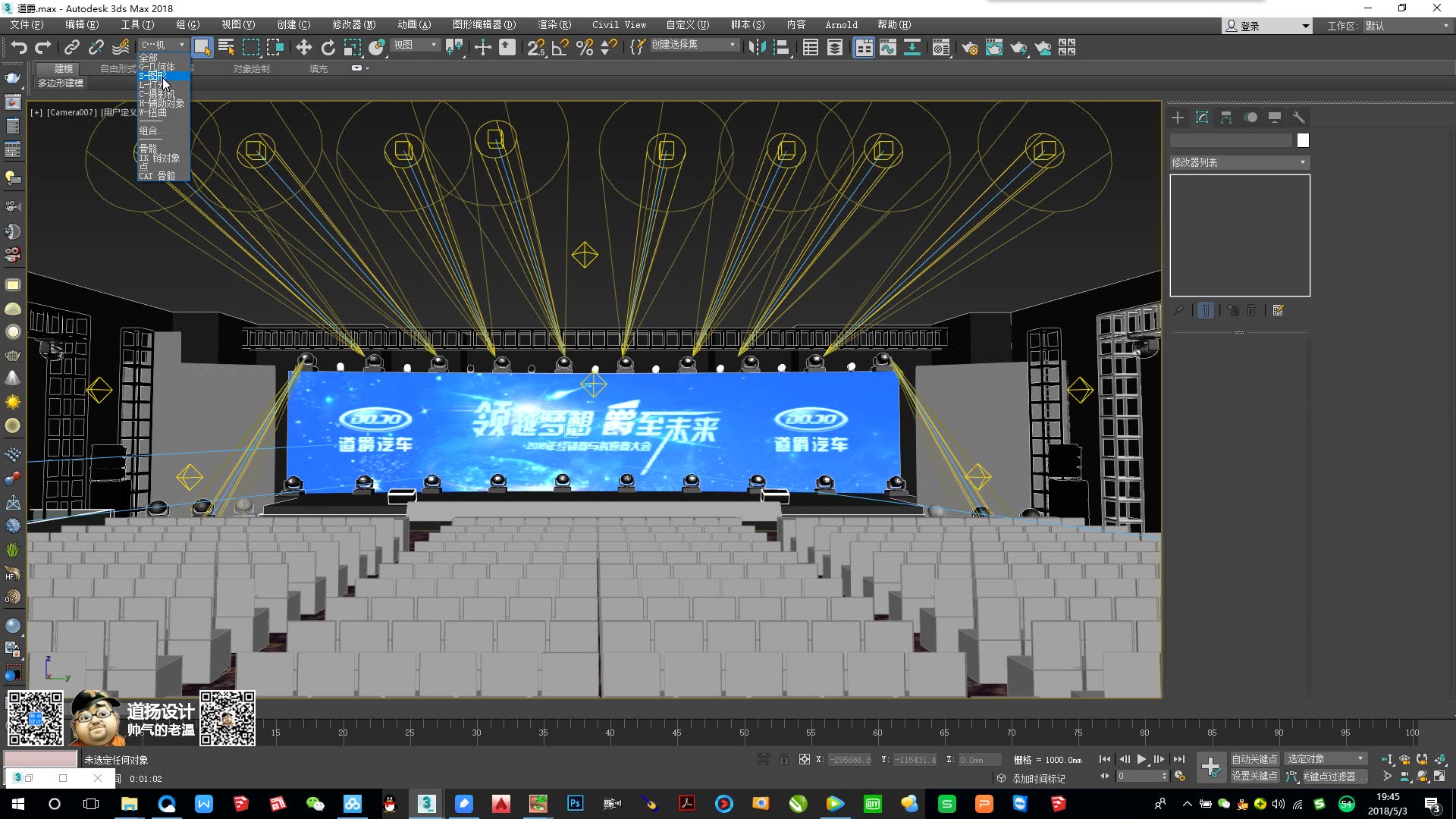This screenshot has width=1456, height=819.
Task: Click the white object color swatch
Action: tap(1303, 140)
